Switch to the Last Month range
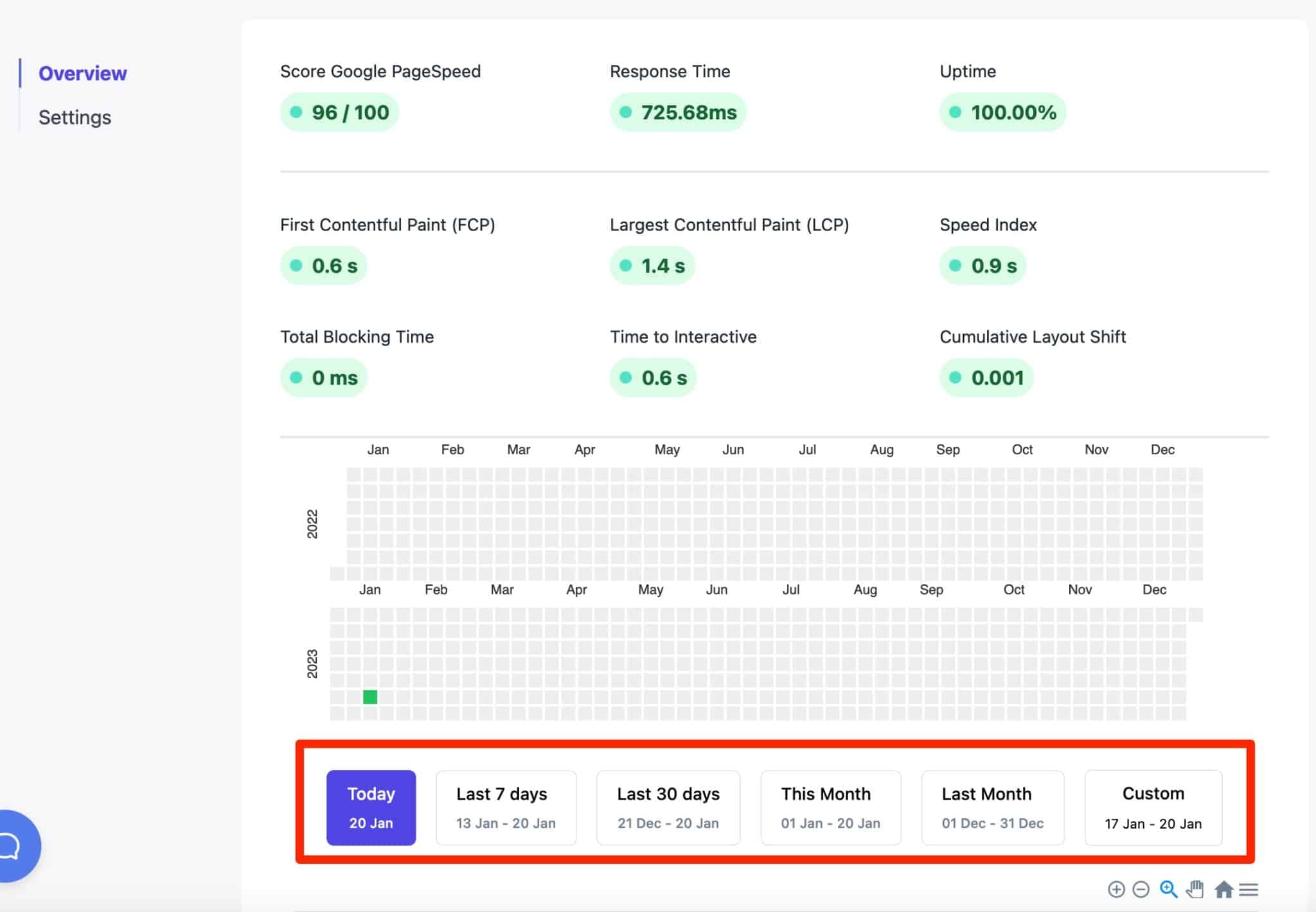 pyautogui.click(x=992, y=807)
